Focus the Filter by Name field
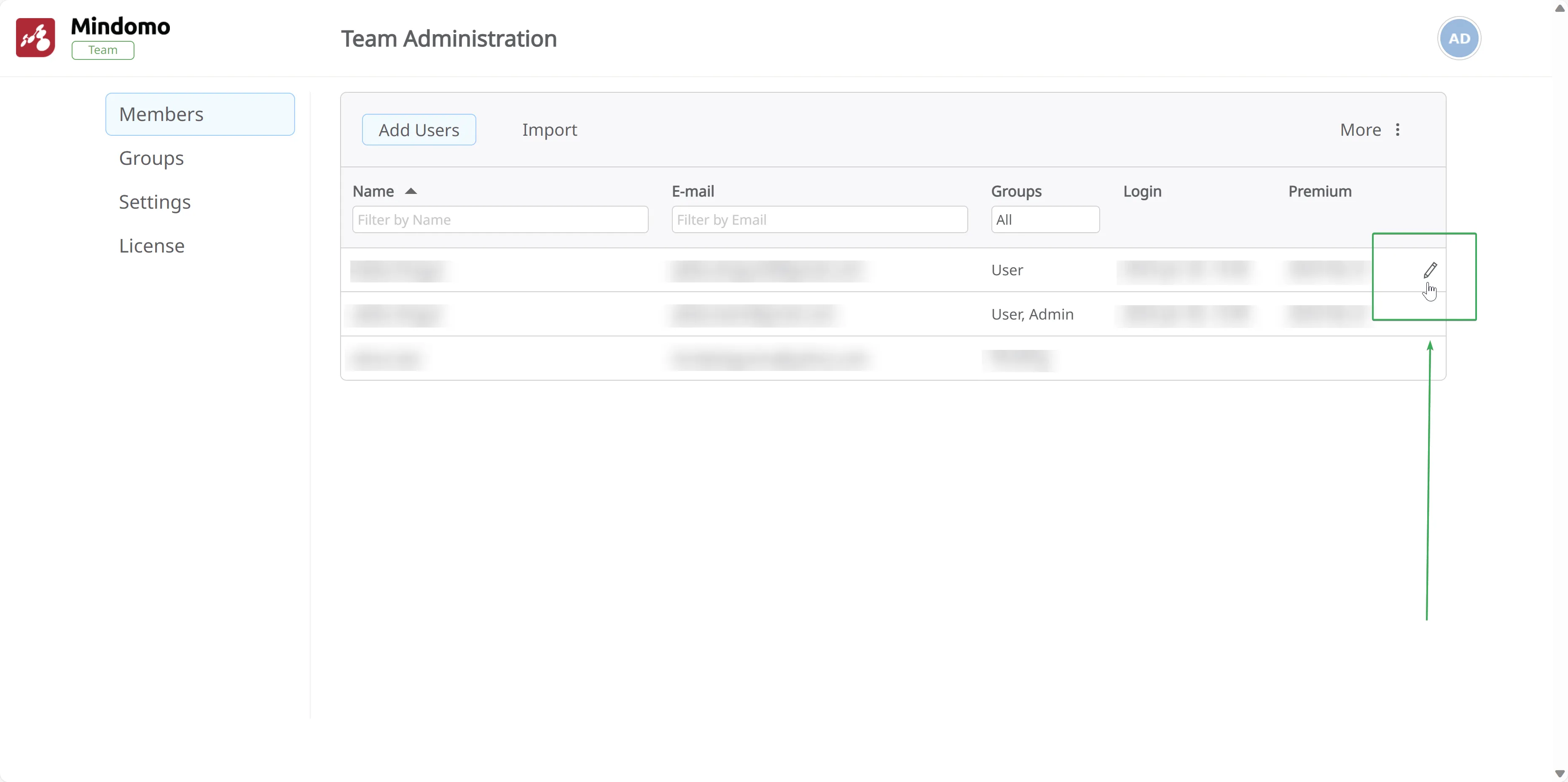Screen dimensions: 1568x782 (x=500, y=220)
